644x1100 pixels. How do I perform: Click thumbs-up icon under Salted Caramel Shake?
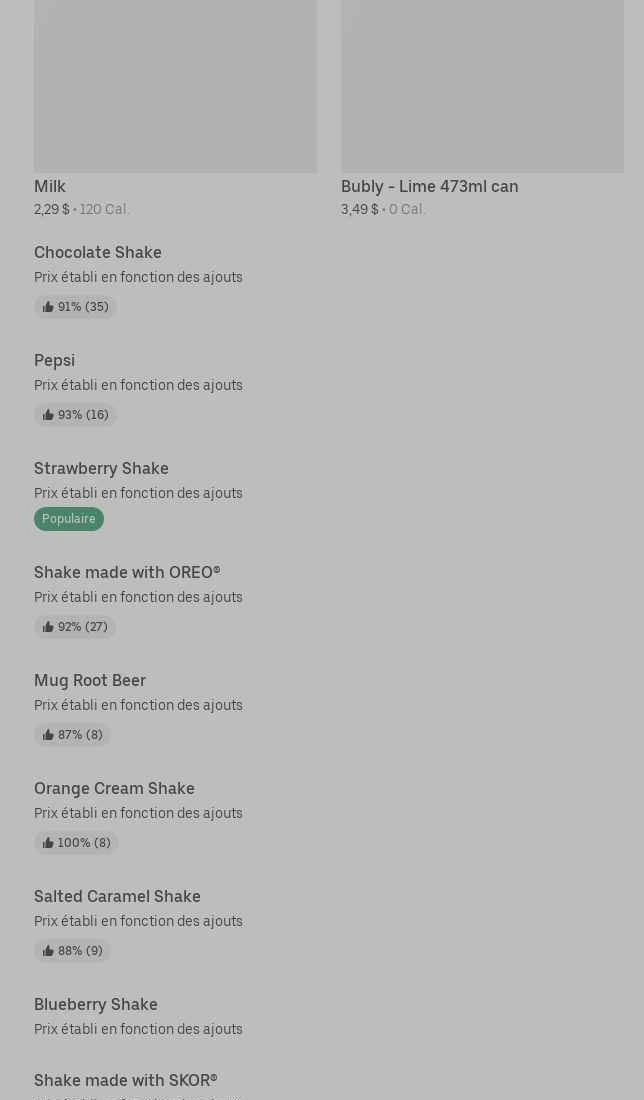click(x=48, y=951)
